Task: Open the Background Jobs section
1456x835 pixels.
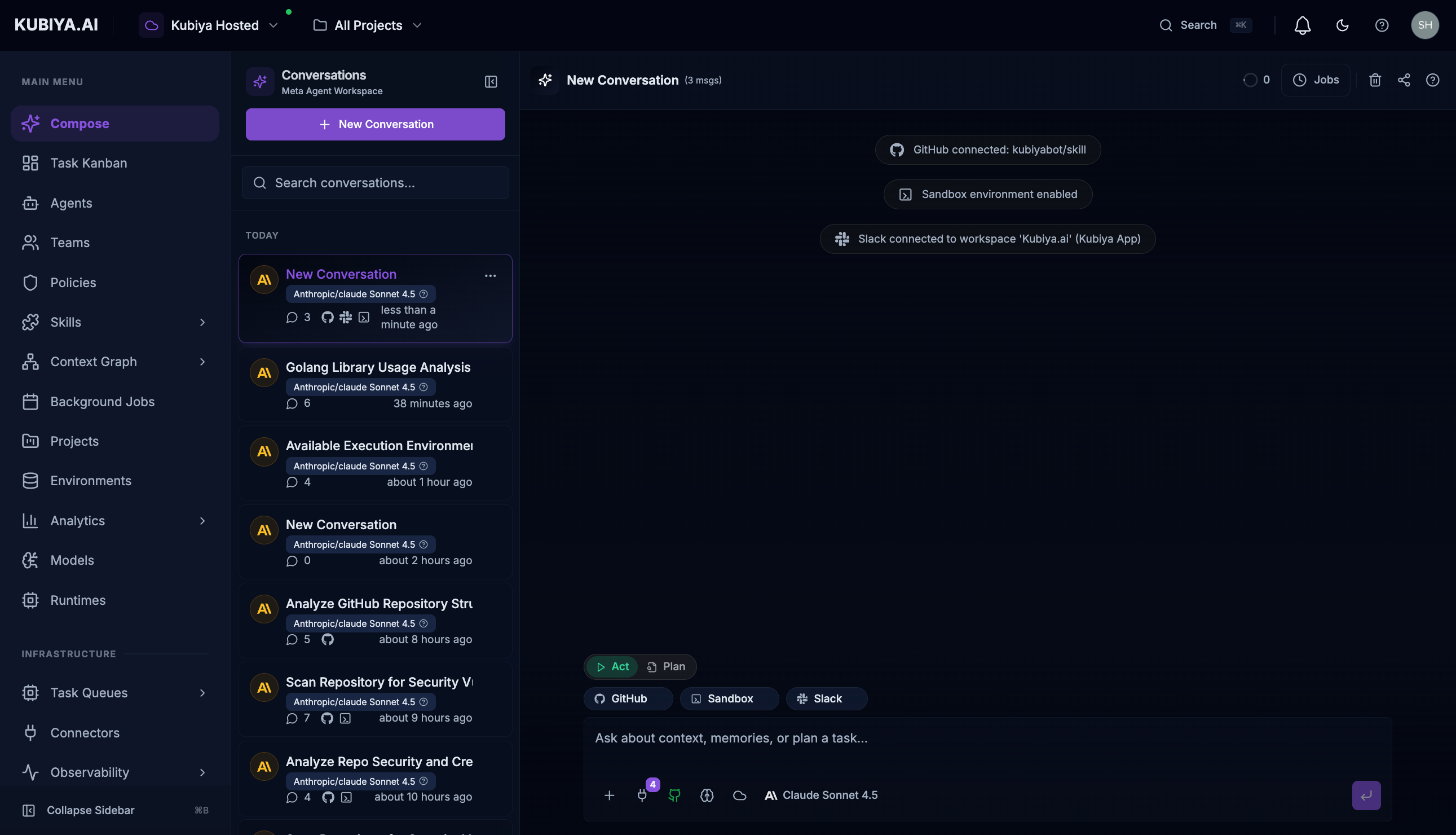Action: (102, 402)
